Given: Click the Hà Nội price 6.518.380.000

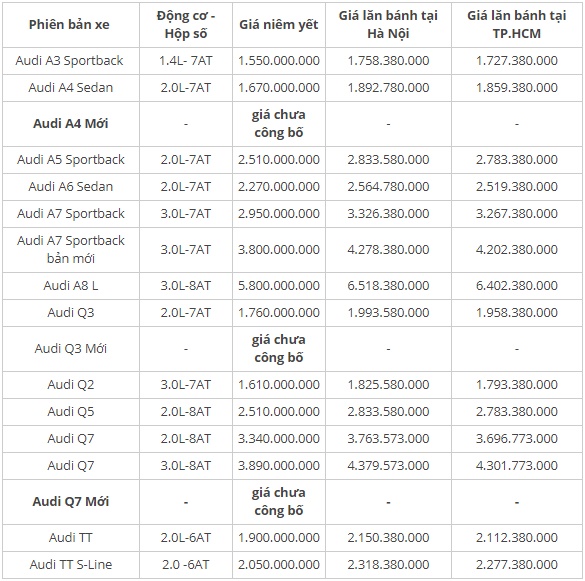Looking at the screenshot, I should tap(388, 285).
